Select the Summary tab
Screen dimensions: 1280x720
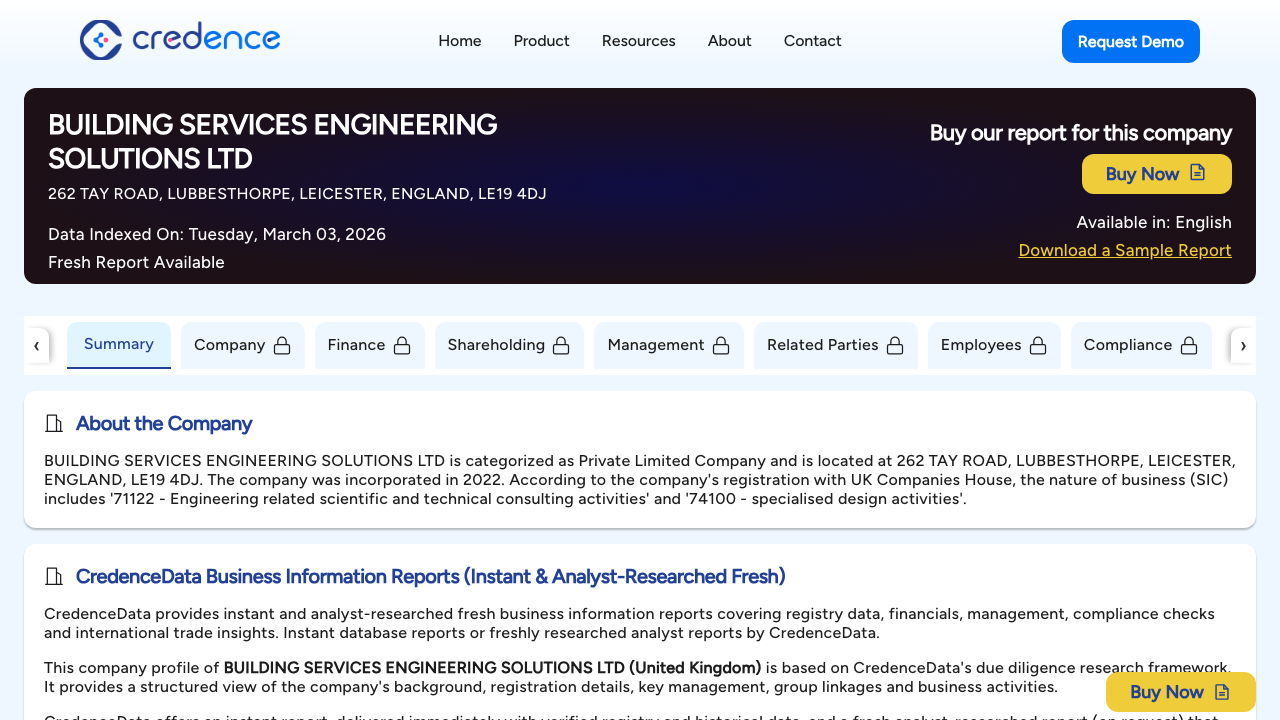click(118, 344)
